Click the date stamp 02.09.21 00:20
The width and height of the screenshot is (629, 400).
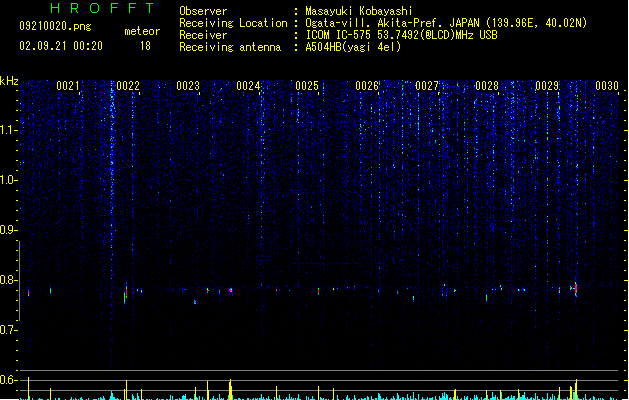point(61,46)
